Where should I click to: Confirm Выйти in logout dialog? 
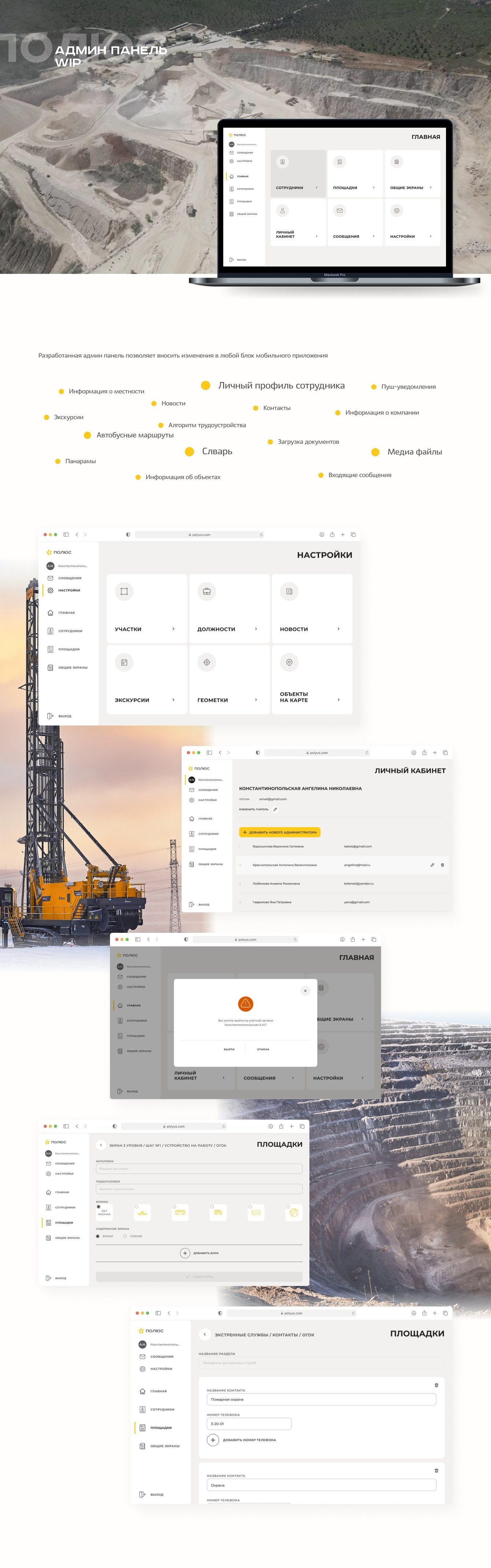click(229, 1049)
